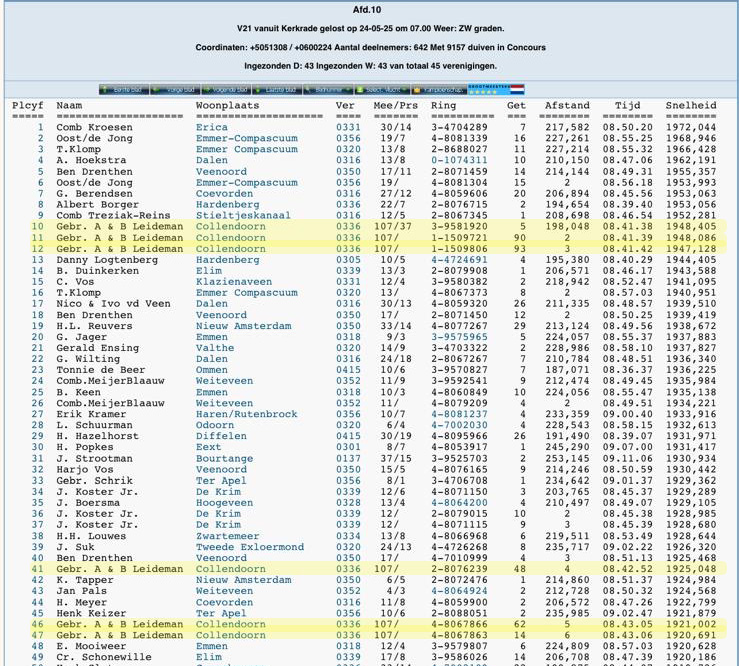Open Ommen link for Tonnie de Beer
This screenshot has height=666, width=739.
click(x=212, y=370)
